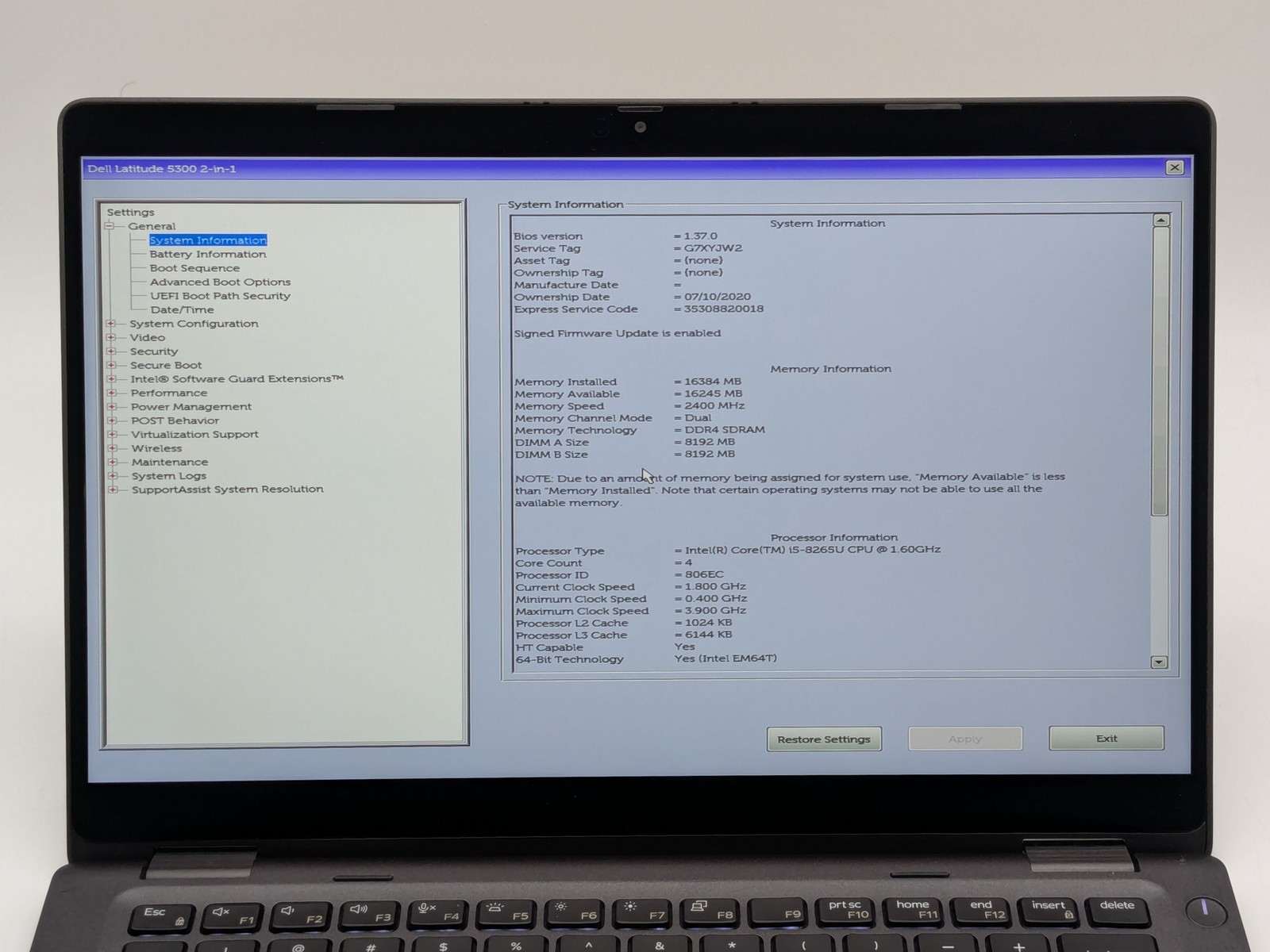Click Processor ID value 806EC
1270x952 pixels.
click(704, 574)
